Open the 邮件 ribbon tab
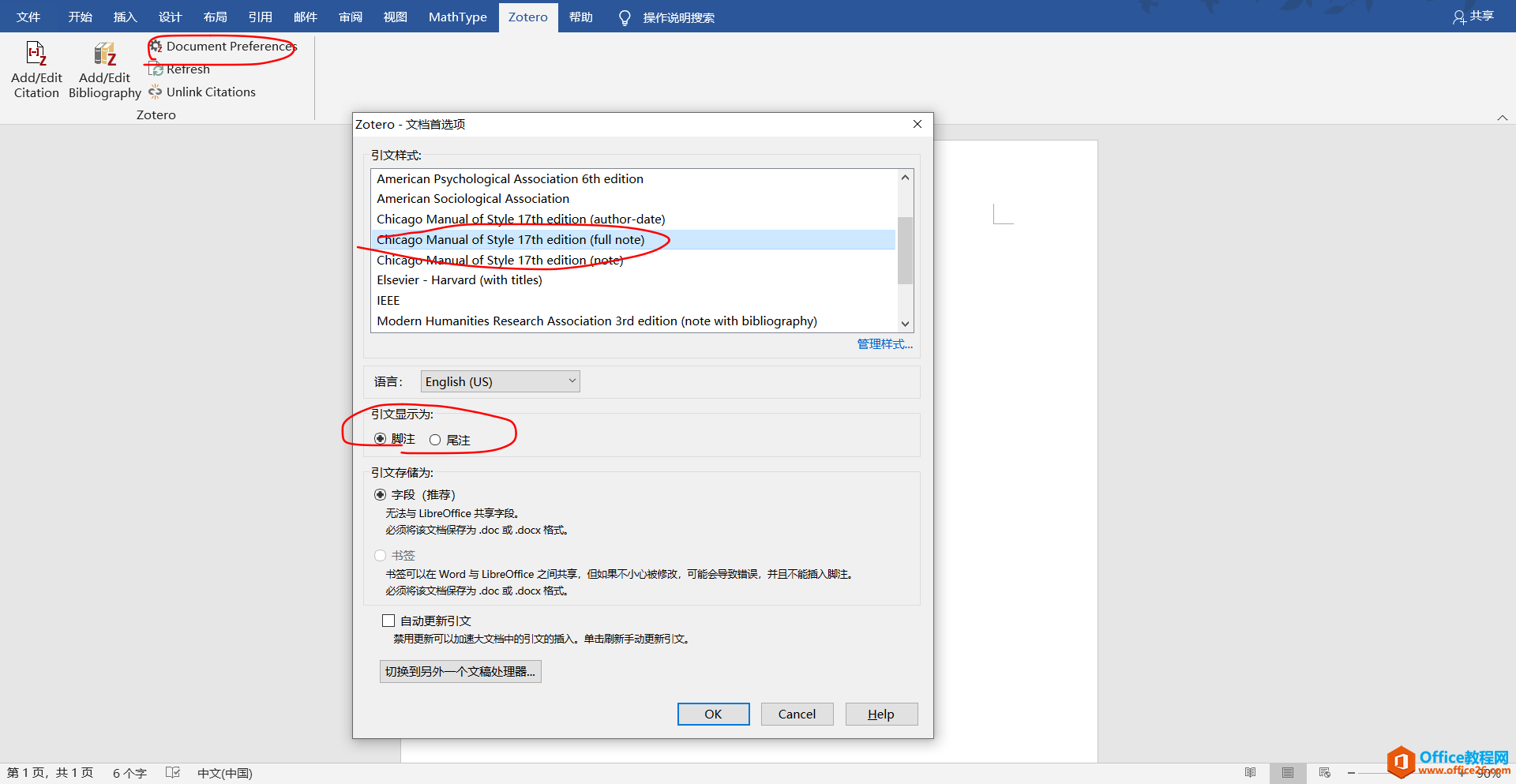 (x=305, y=17)
